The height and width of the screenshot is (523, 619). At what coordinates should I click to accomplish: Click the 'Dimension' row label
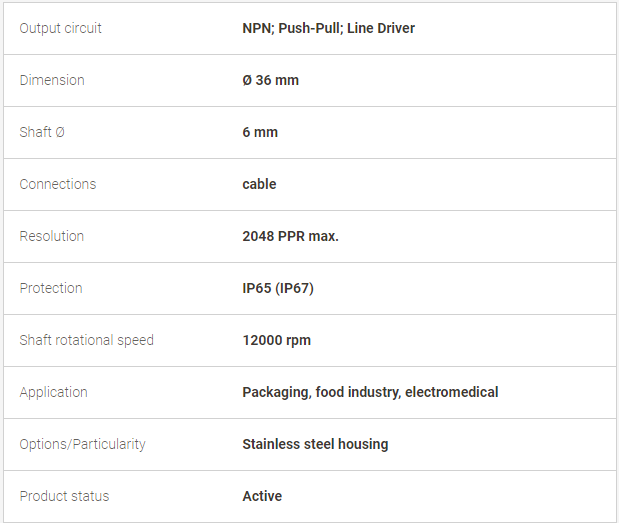click(52, 80)
